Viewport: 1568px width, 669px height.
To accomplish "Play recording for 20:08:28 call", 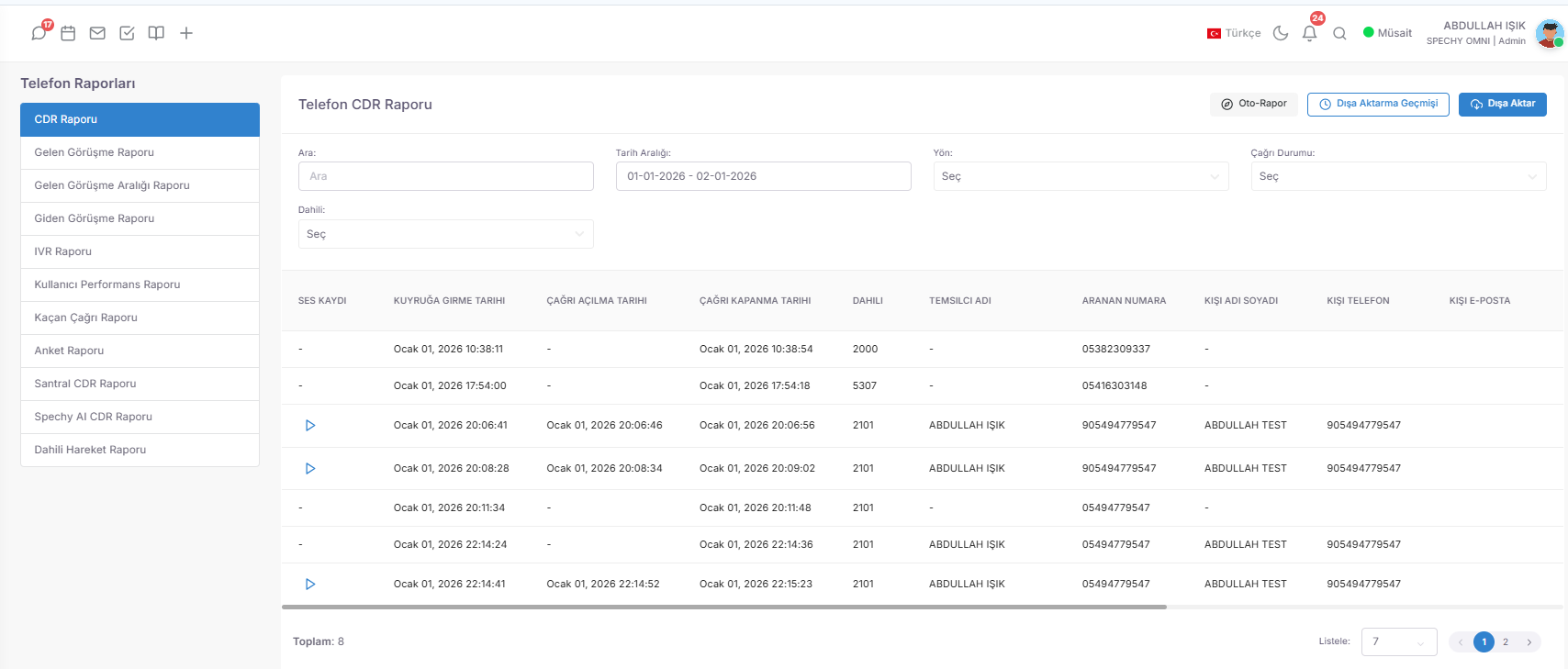I will click(x=310, y=468).
